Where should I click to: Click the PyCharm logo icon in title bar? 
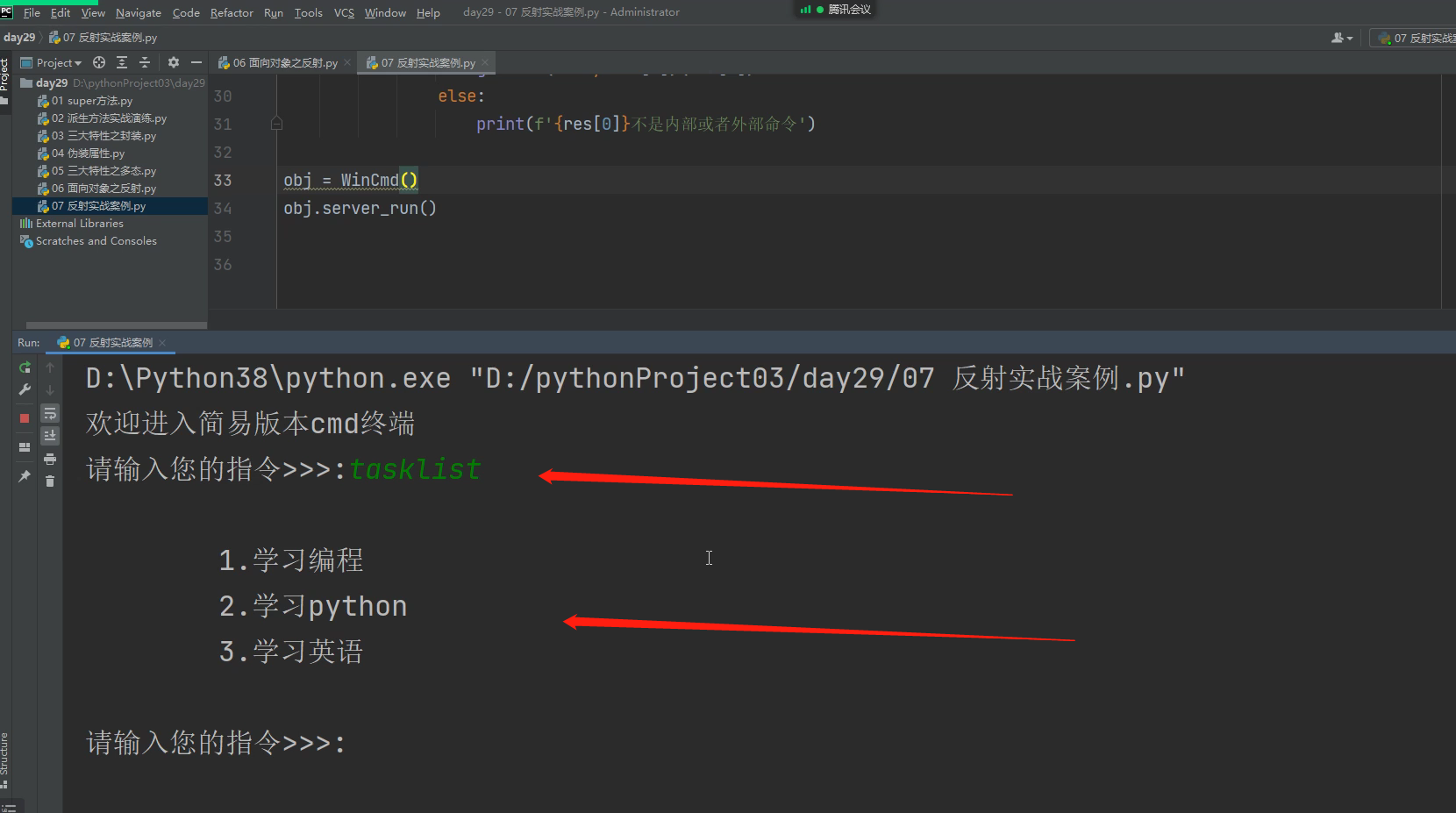[x=6, y=11]
